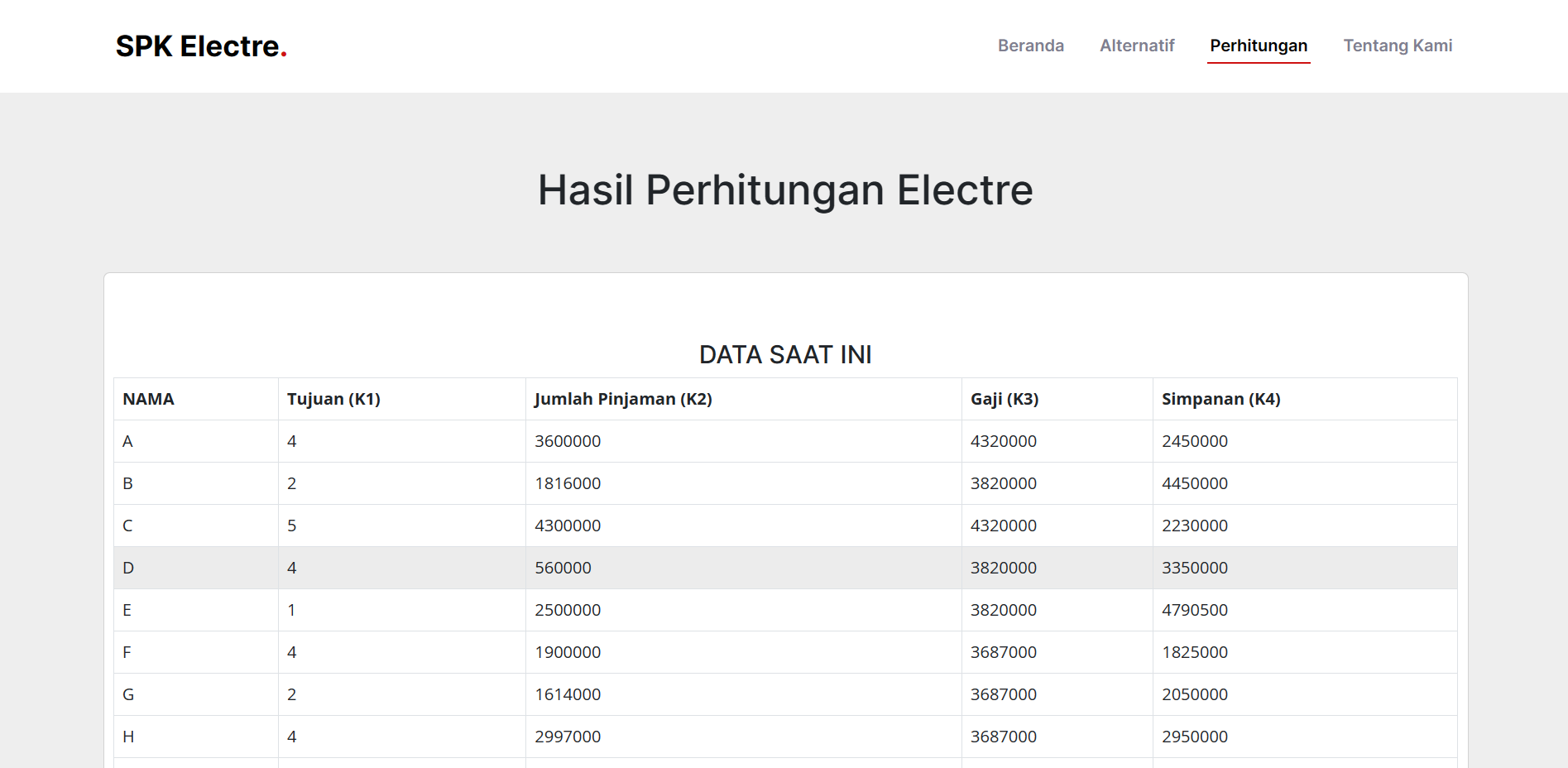The image size is (1568, 768).
Task: Select the Jumlah Pinjaman (K2) column header
Action: coord(624,399)
